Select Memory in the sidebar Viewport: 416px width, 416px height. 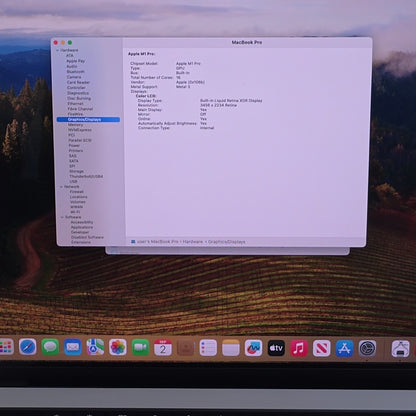click(76, 125)
